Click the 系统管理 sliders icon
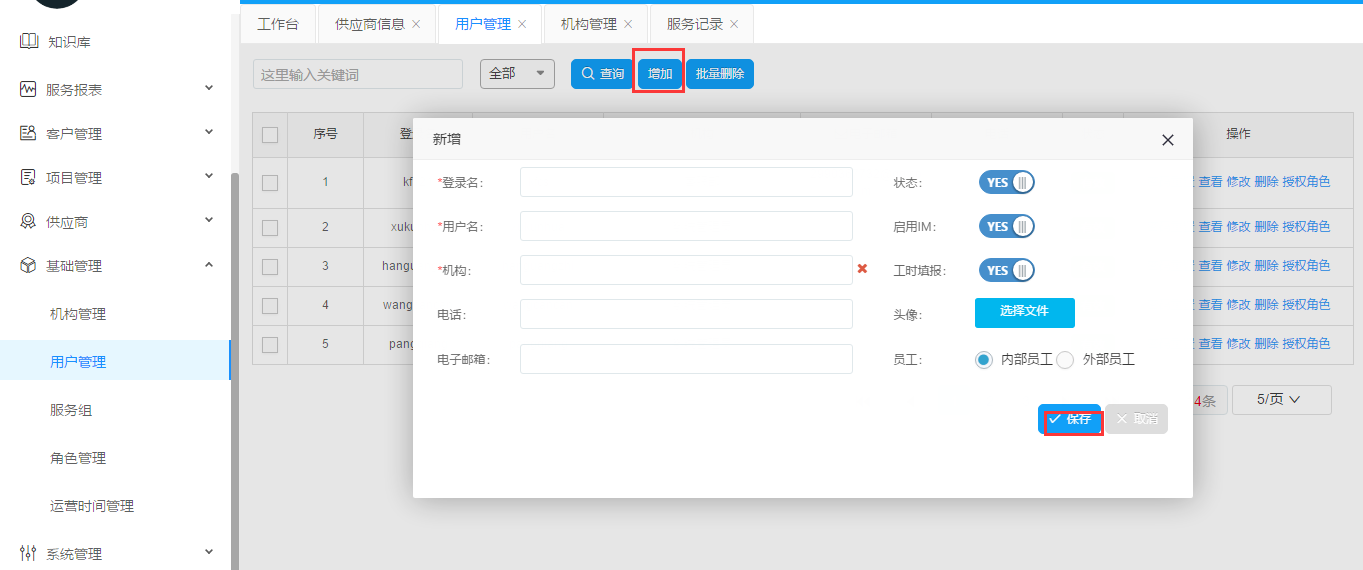Viewport: 1363px width, 570px height. [28, 553]
